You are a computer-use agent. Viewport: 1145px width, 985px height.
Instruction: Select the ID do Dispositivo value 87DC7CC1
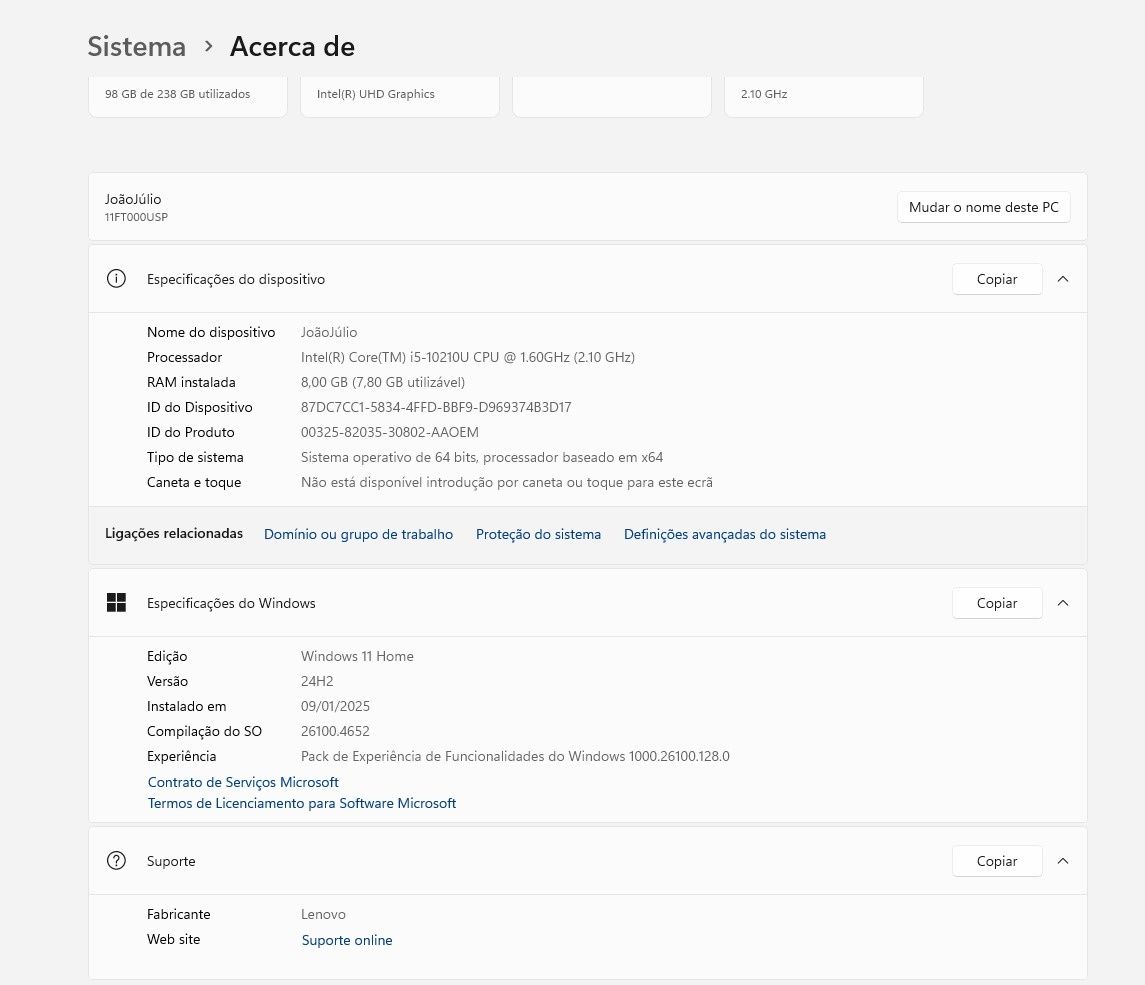click(436, 407)
